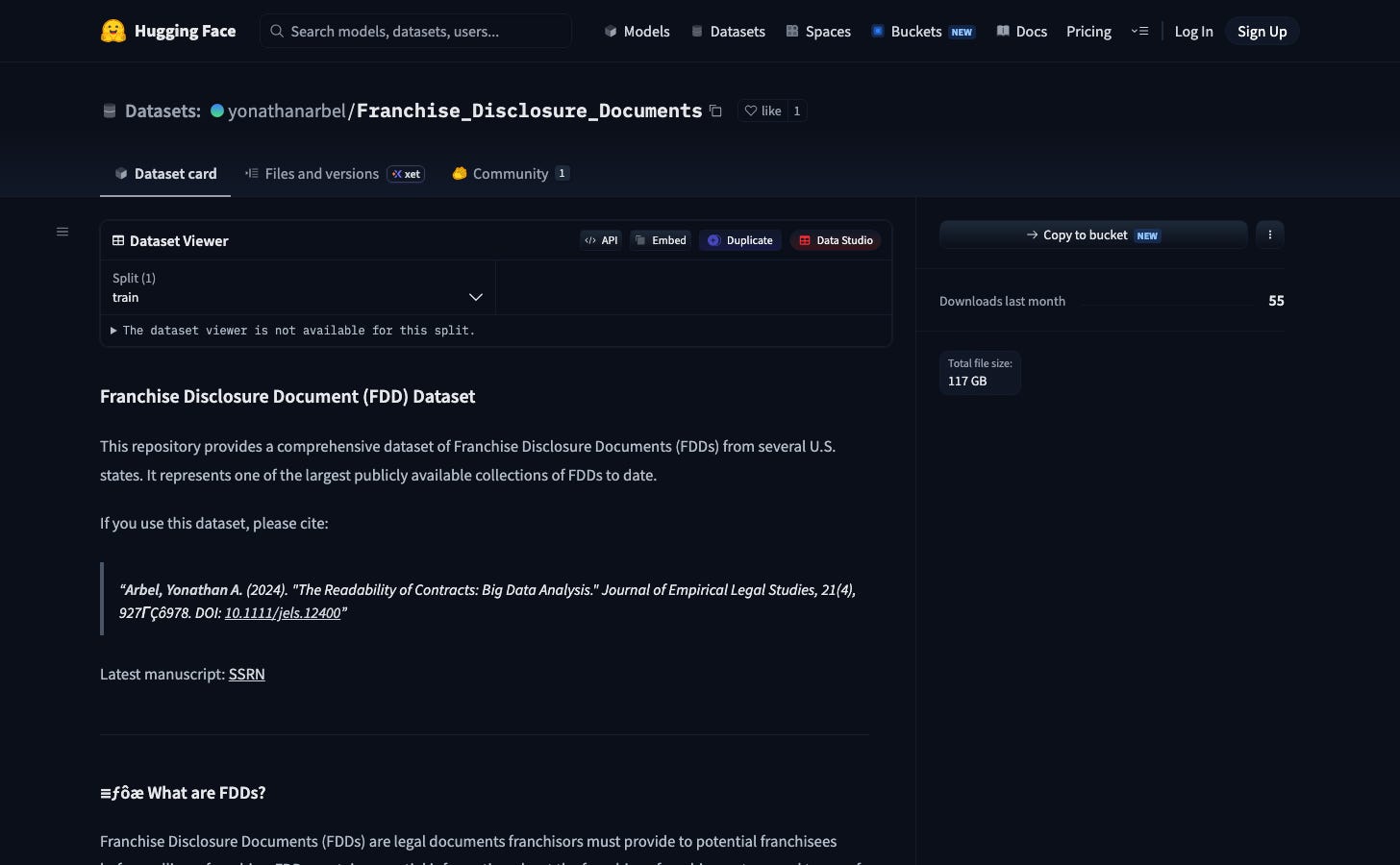Open Data Studio

[x=836, y=240]
